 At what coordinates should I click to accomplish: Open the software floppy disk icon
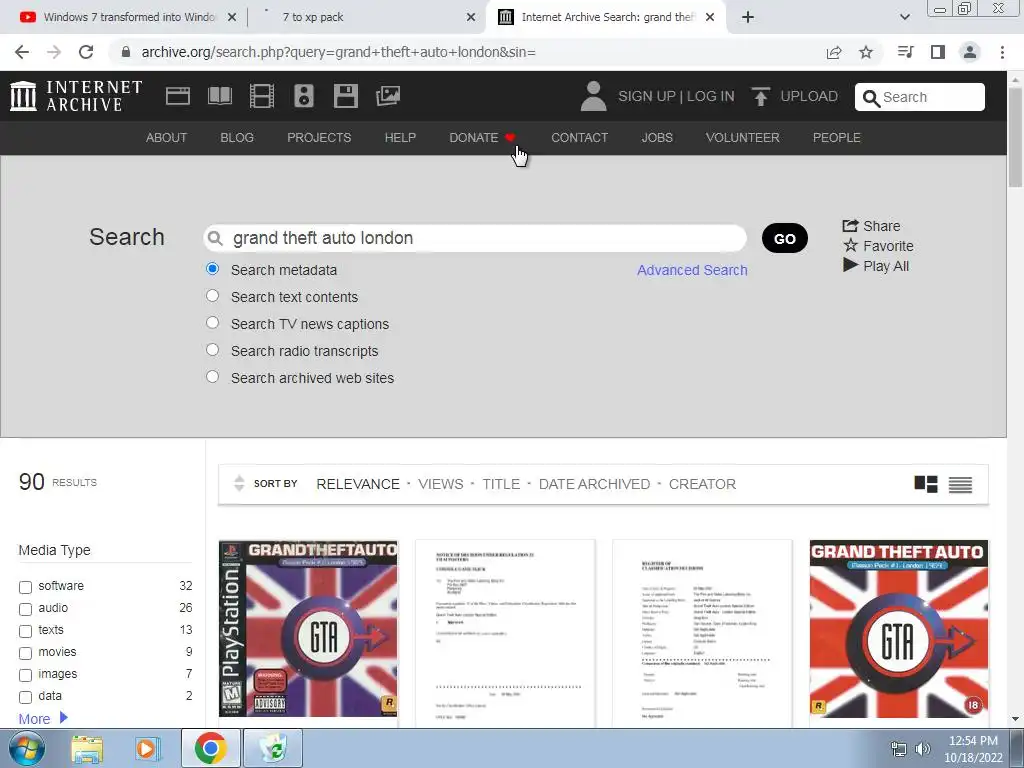[345, 96]
